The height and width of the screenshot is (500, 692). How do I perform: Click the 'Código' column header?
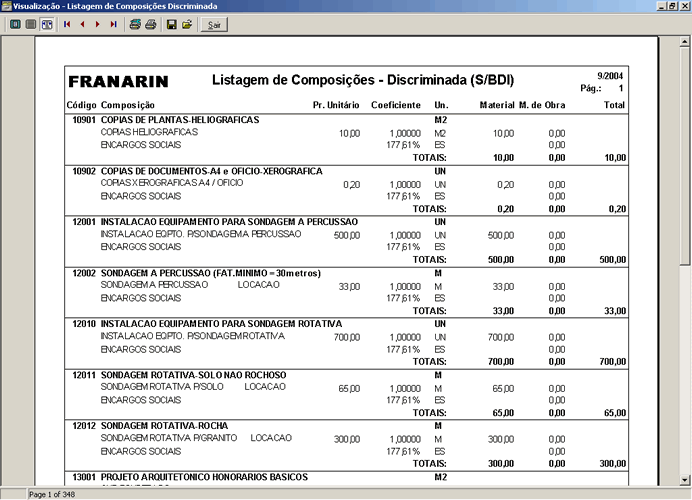pyautogui.click(x=81, y=105)
